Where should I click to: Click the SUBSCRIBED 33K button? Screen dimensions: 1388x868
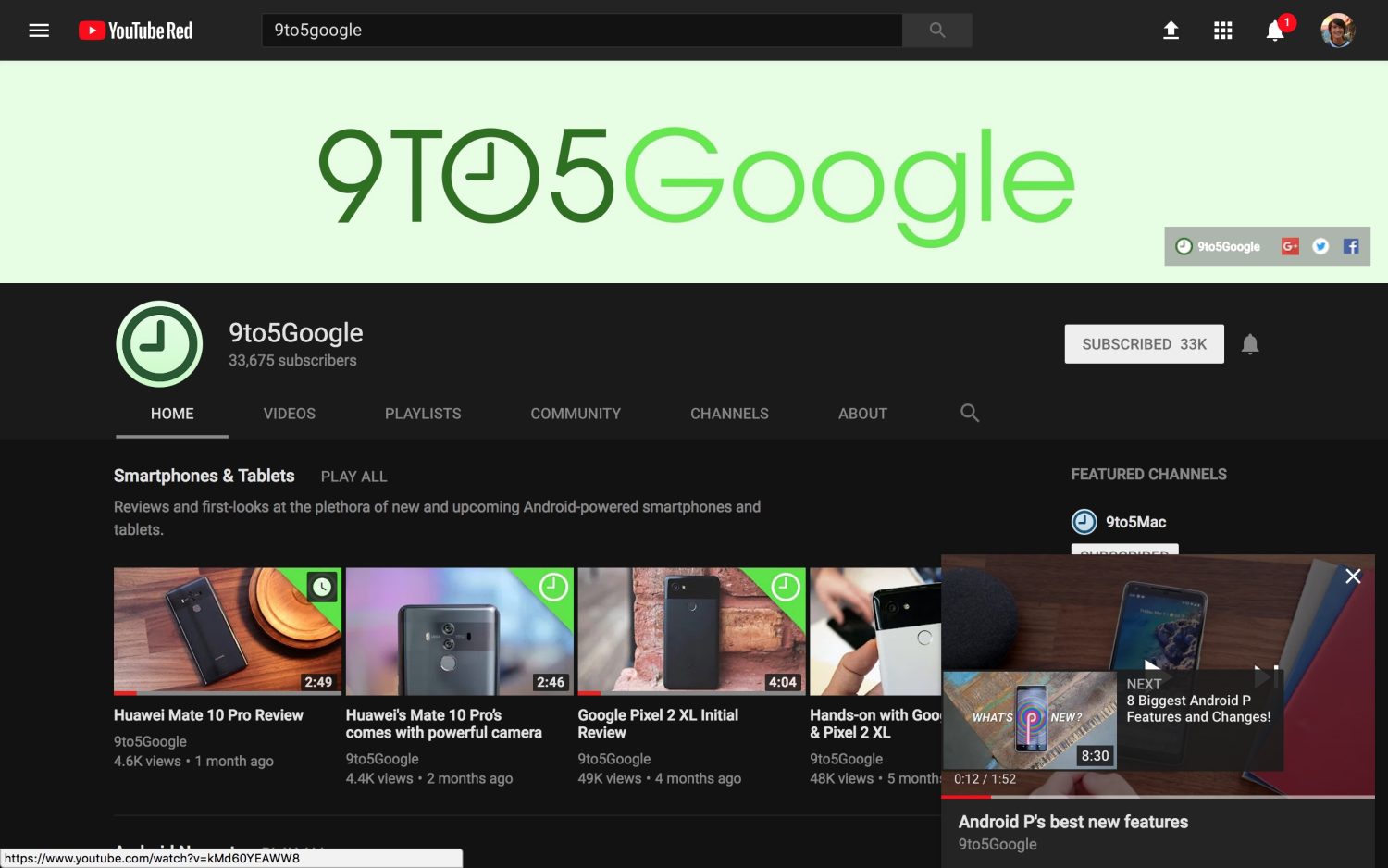click(x=1144, y=344)
